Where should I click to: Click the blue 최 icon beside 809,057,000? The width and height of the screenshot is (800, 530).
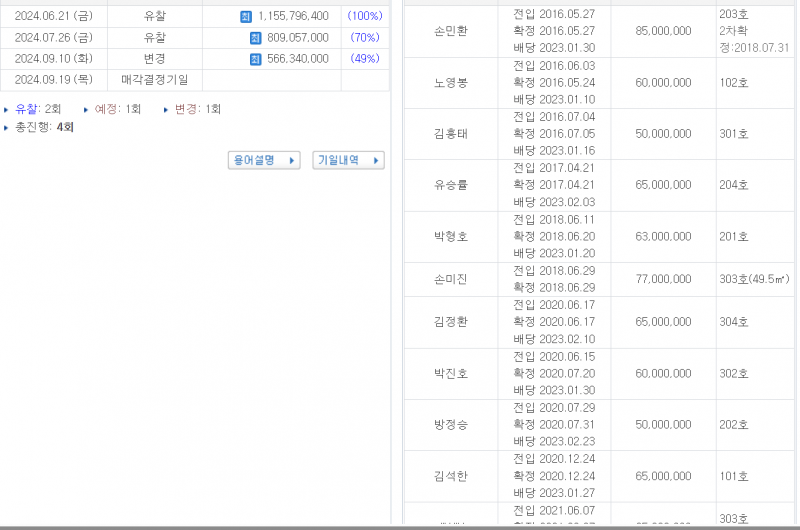(x=255, y=38)
